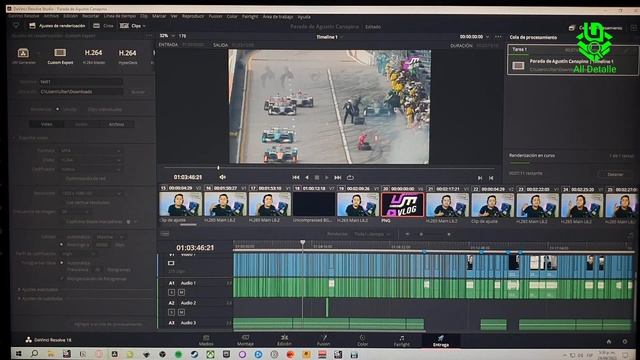
Task: Select the HyperDeck H.264 preset
Action: [x=127, y=56]
